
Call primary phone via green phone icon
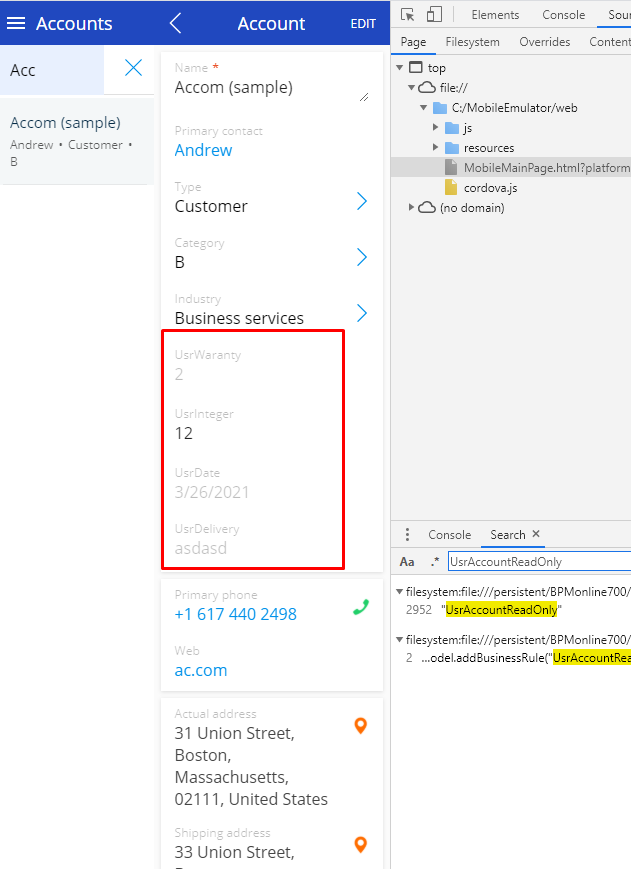tap(361, 607)
